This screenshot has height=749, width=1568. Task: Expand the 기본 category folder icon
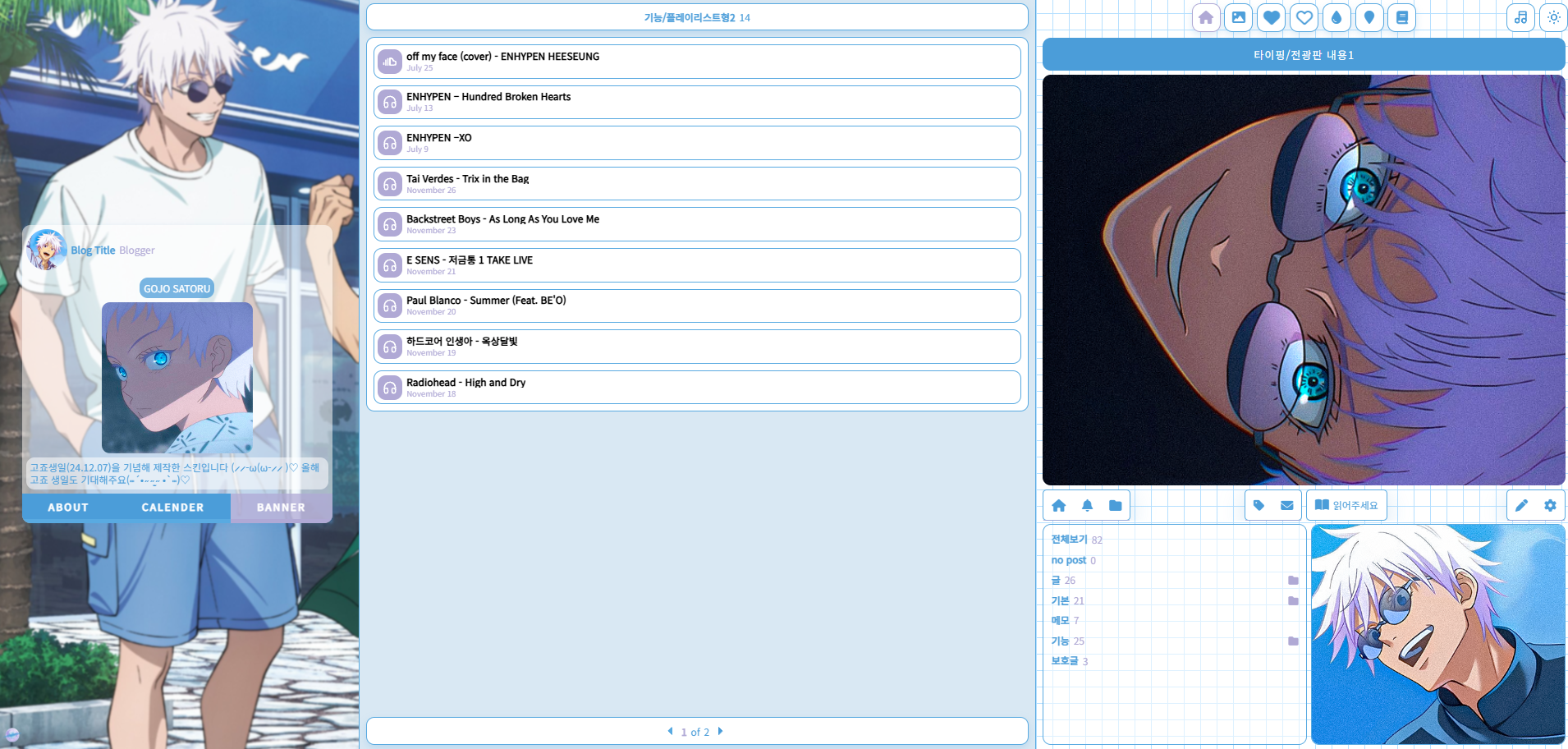coord(1293,601)
